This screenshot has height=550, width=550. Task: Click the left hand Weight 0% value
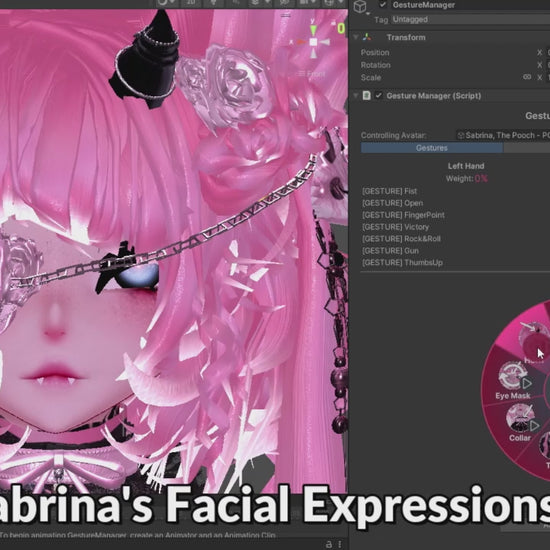(x=481, y=179)
